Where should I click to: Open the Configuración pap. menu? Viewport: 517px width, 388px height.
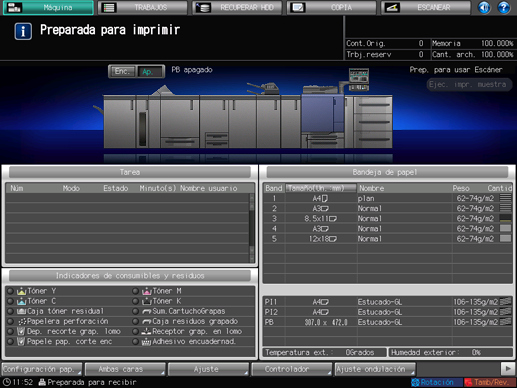42,369
